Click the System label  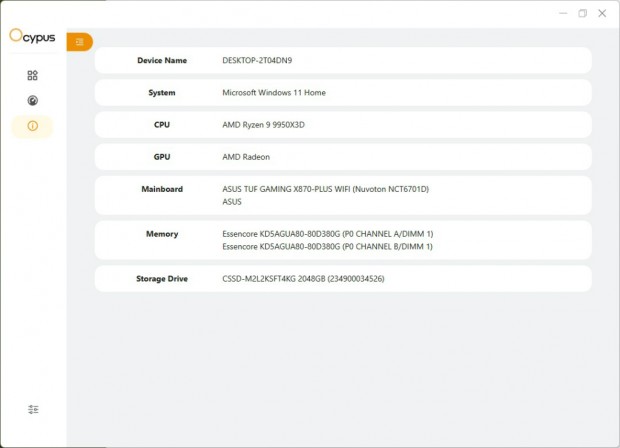(162, 93)
